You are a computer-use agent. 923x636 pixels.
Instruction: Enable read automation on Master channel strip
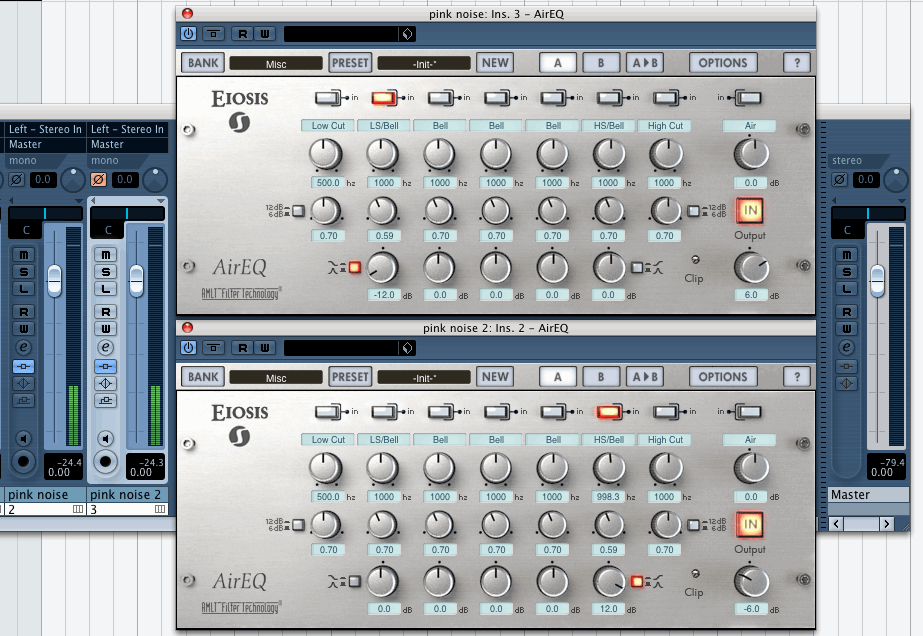(846, 312)
